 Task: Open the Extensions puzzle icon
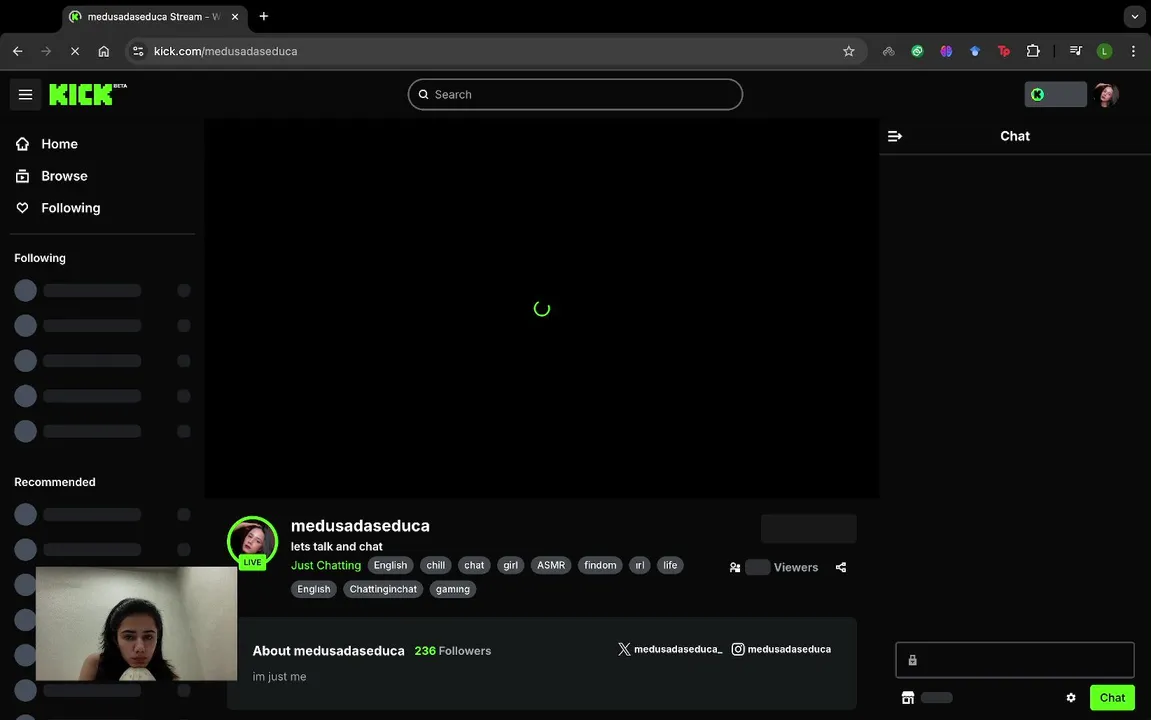[1033, 51]
